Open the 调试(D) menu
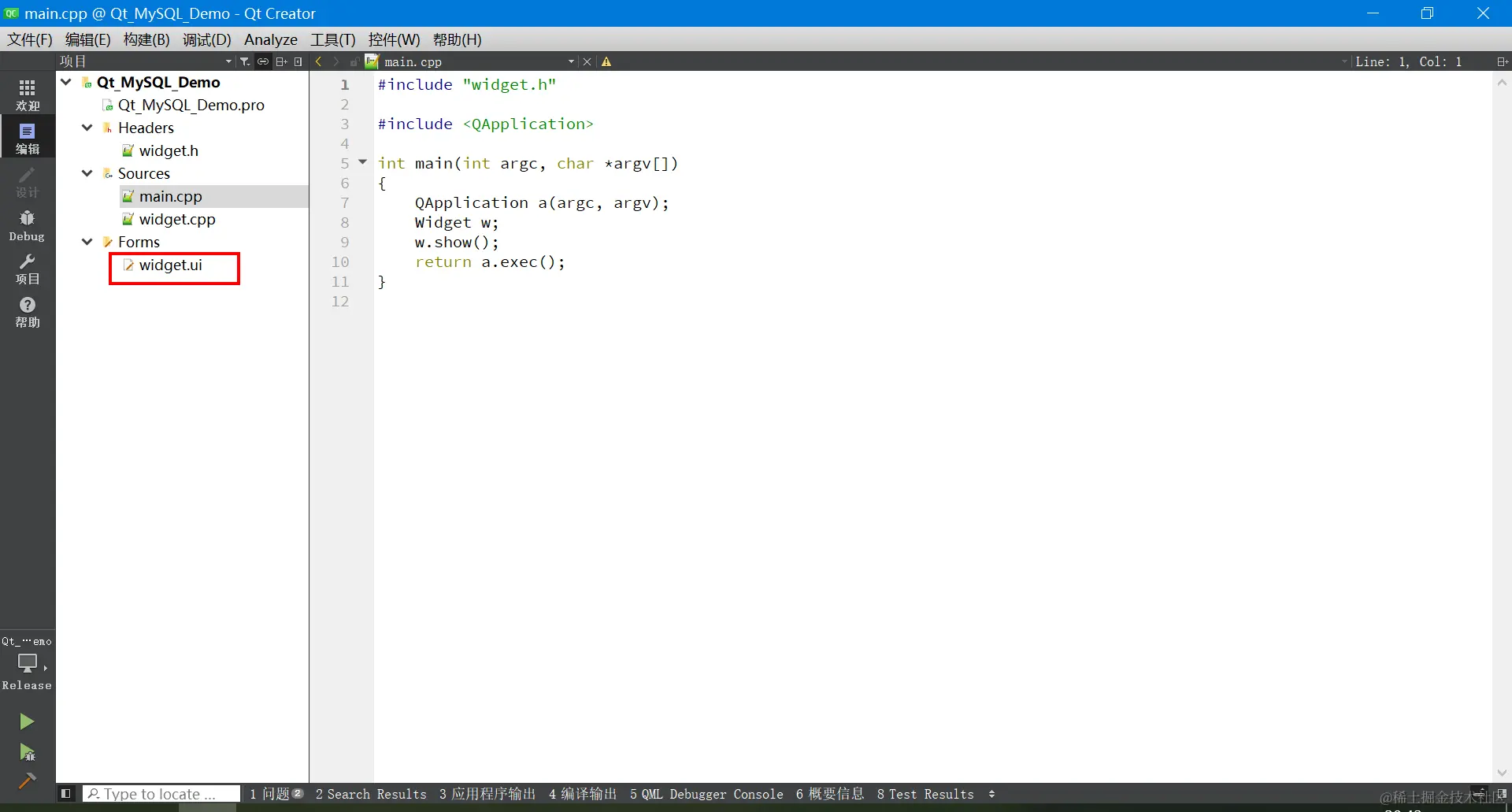This screenshot has height=812, width=1512. (x=207, y=39)
